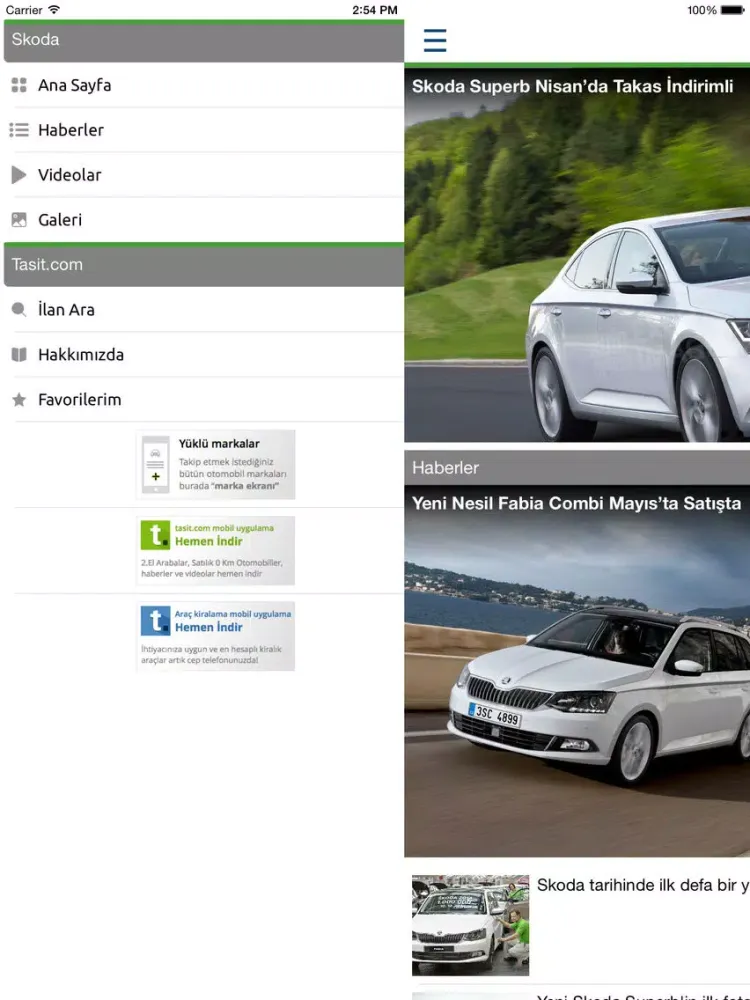Click the blue Hemen İndir Araç kiralama link
Screen dimensions: 750x1000
209,628
